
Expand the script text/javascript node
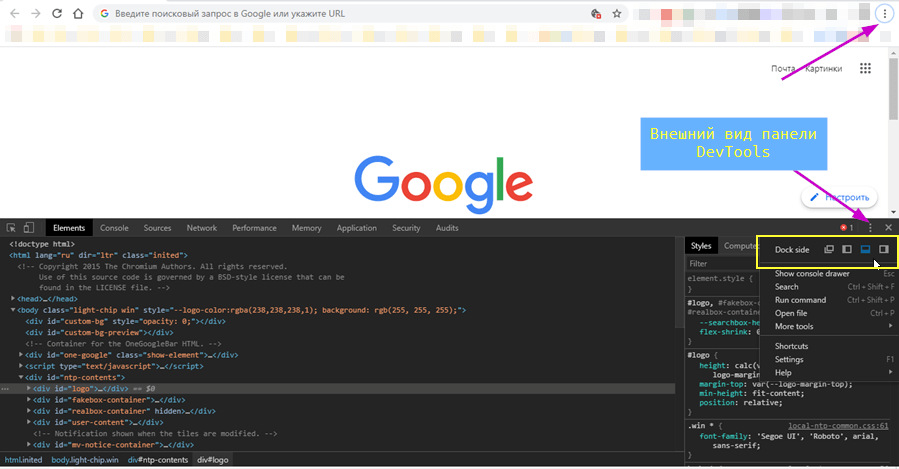point(21,366)
